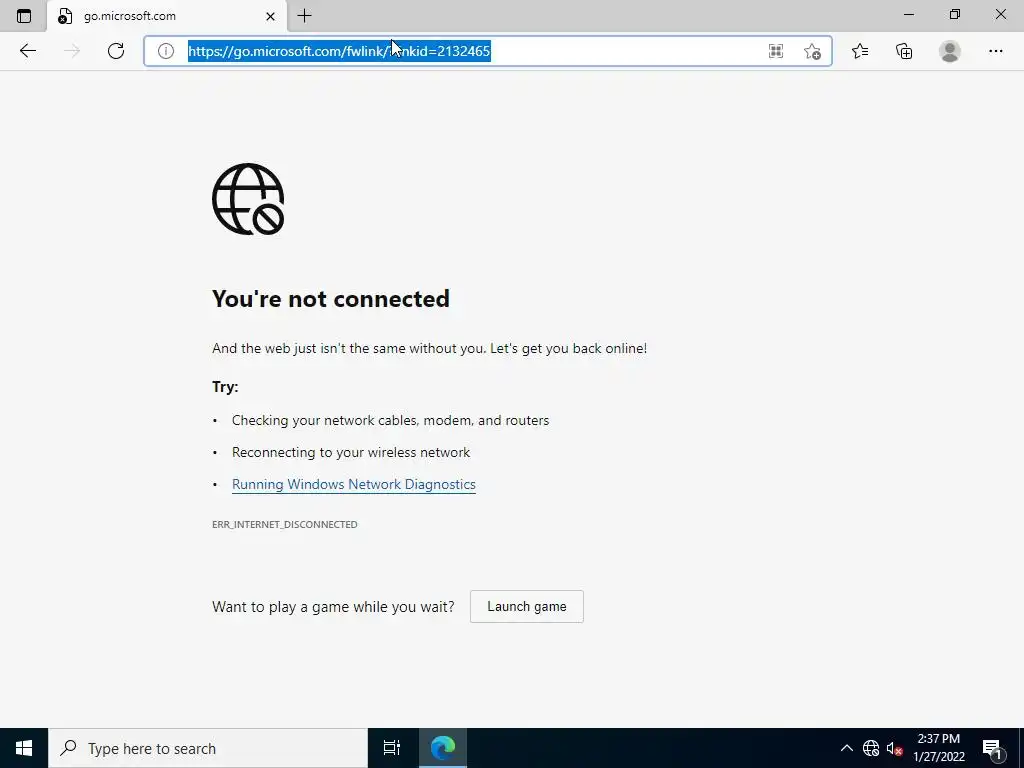Add this page to favorites
This screenshot has height=768, width=1024.
click(x=812, y=51)
